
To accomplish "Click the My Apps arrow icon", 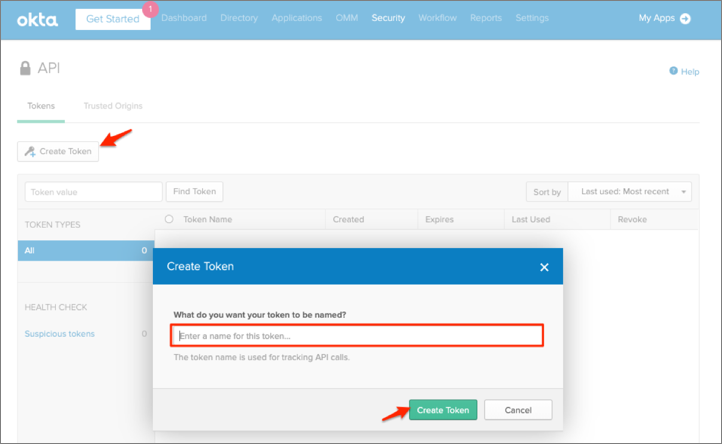I will coord(685,18).
